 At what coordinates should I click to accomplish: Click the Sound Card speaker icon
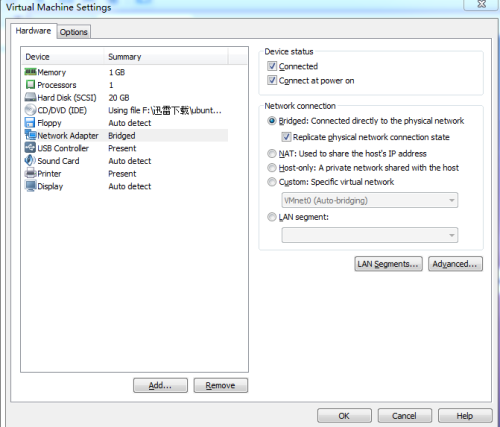30,160
